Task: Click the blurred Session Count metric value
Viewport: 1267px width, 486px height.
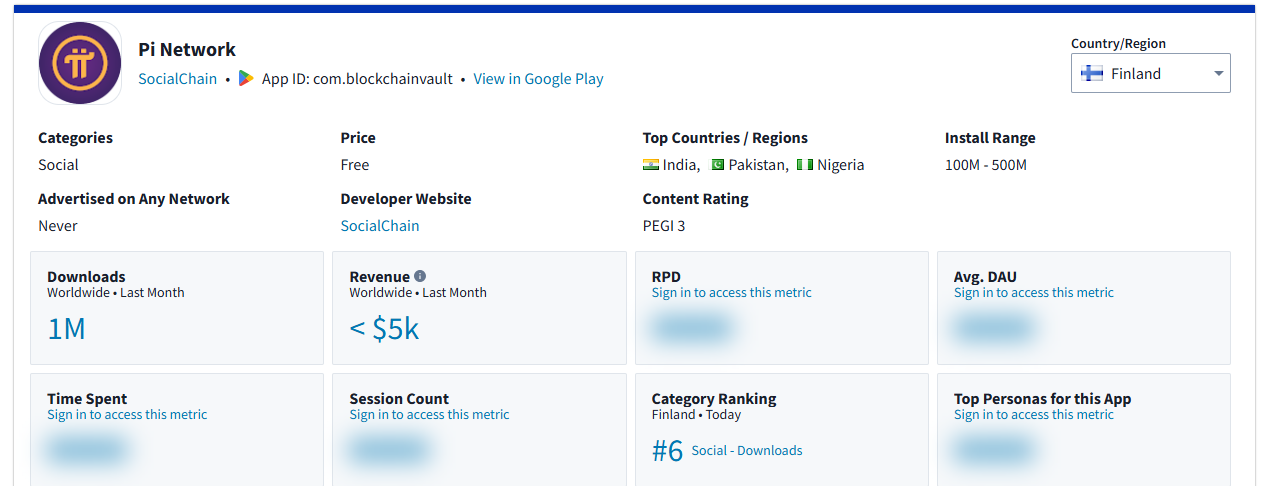Action: click(x=389, y=450)
